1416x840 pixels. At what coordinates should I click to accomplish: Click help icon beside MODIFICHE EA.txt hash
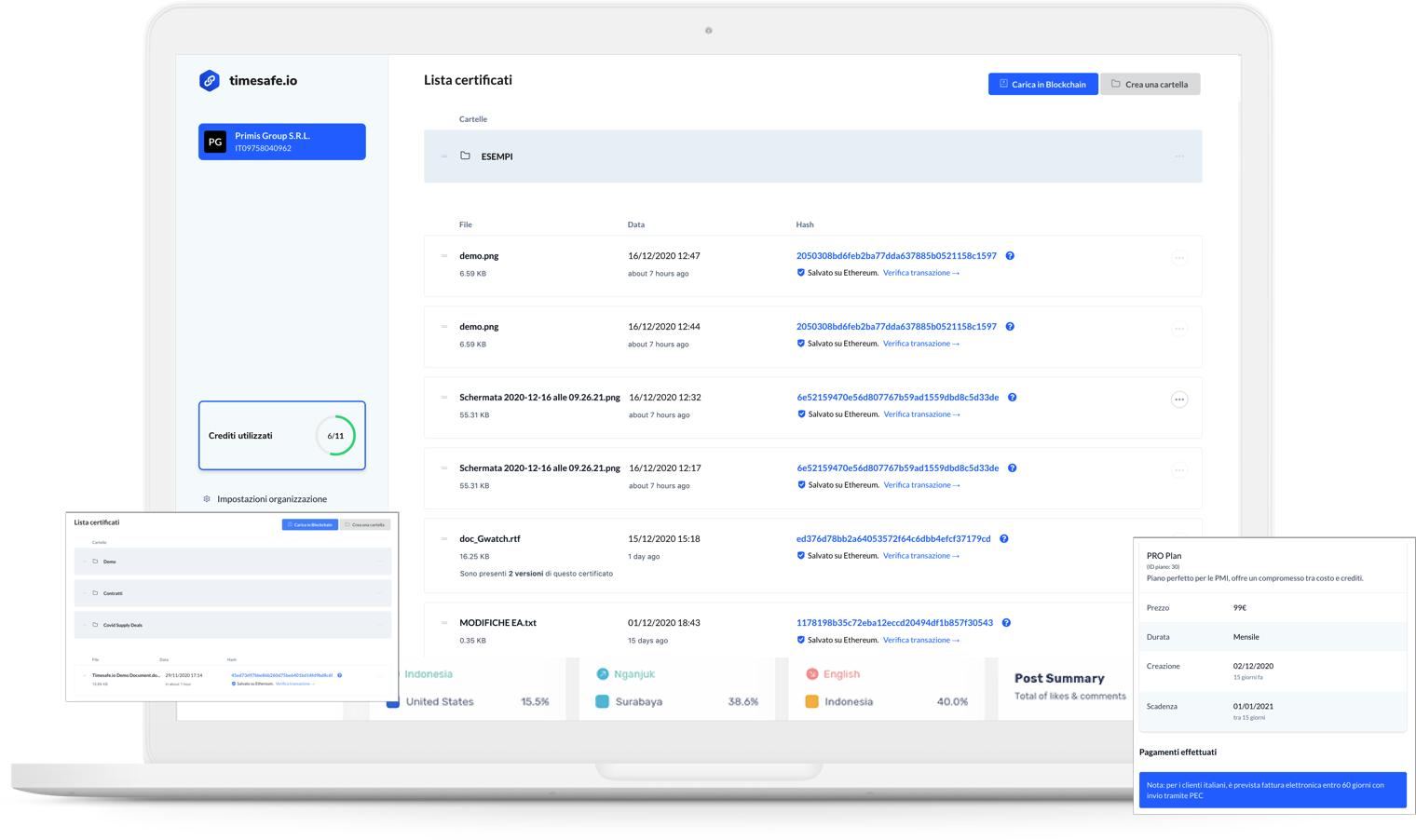(x=1006, y=623)
